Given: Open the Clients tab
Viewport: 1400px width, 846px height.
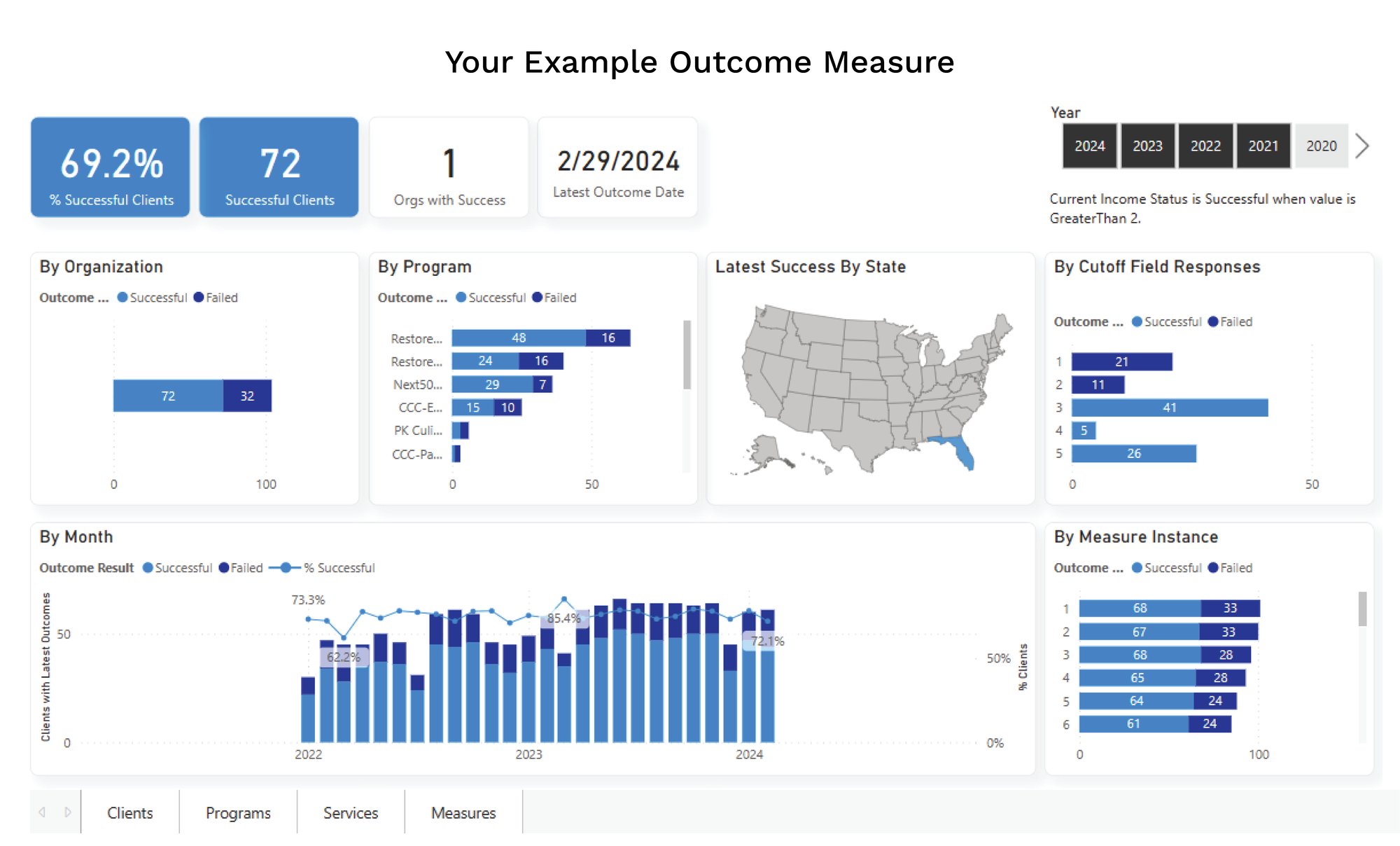Looking at the screenshot, I should point(129,812).
